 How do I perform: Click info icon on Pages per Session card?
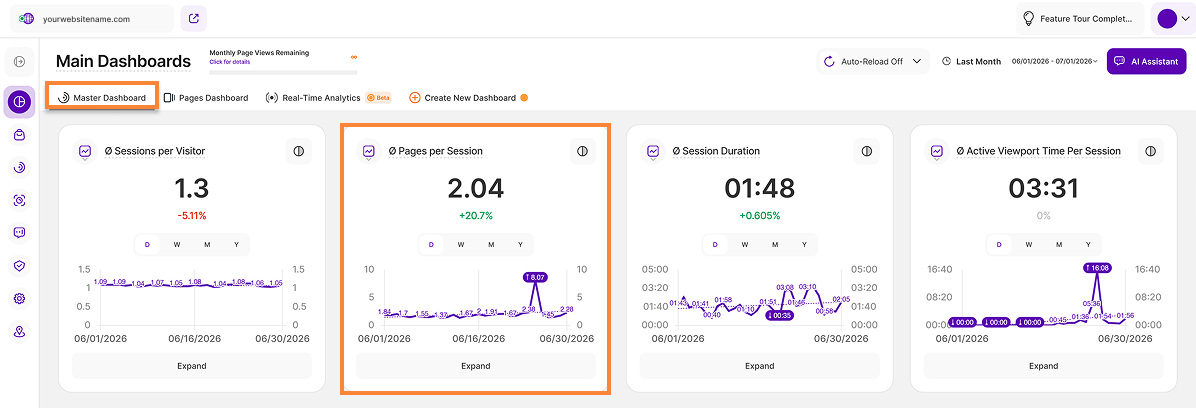(582, 151)
